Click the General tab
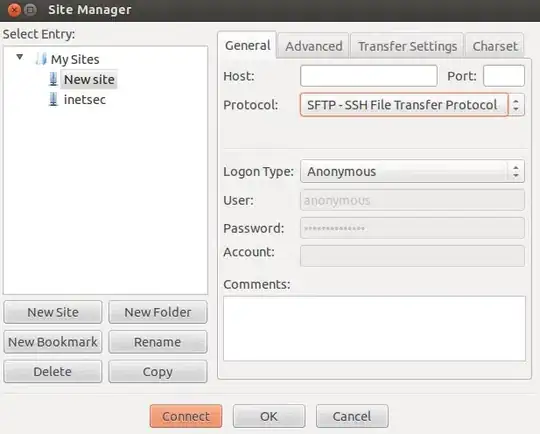 pyautogui.click(x=247, y=45)
